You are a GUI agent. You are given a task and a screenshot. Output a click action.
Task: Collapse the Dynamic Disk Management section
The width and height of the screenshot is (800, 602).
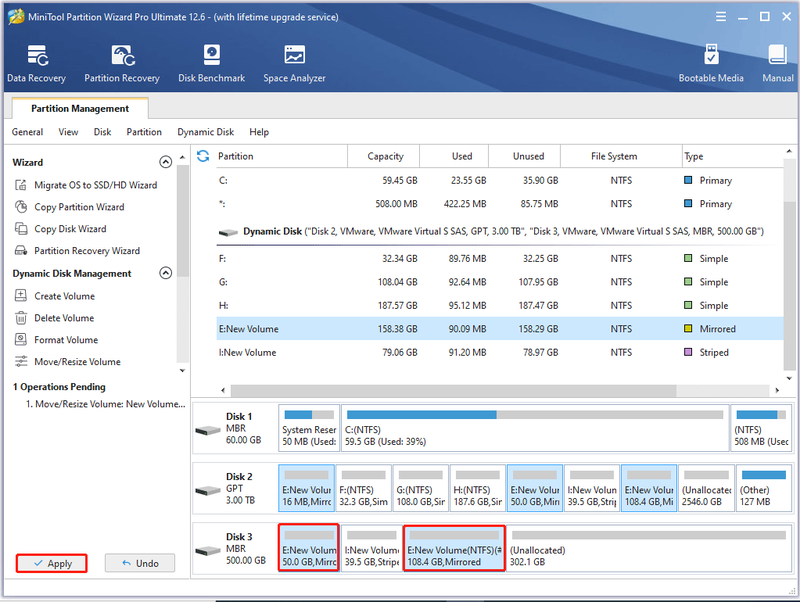point(165,273)
